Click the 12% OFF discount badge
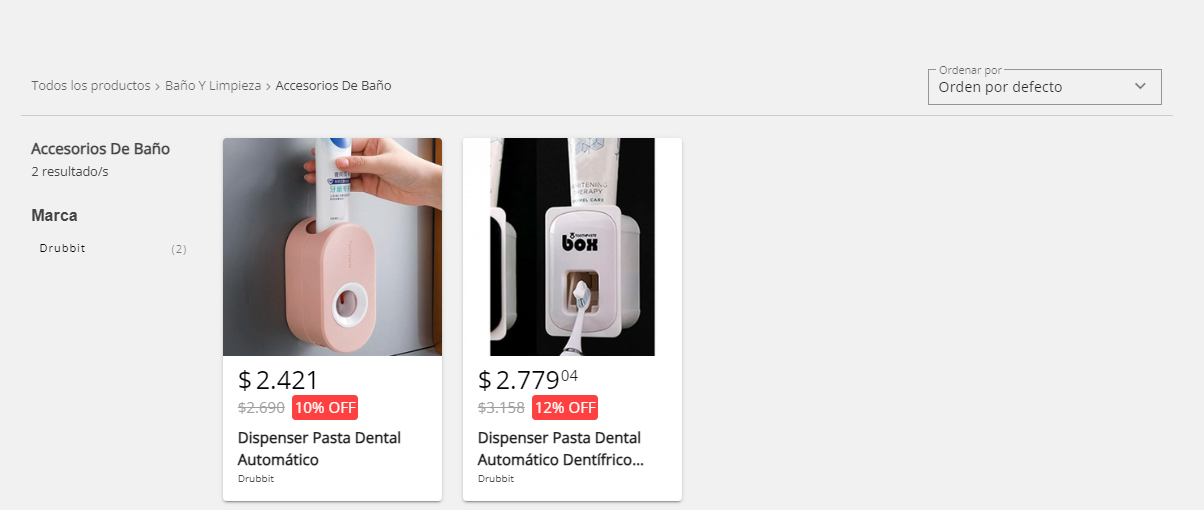The height and width of the screenshot is (510, 1204). click(565, 407)
